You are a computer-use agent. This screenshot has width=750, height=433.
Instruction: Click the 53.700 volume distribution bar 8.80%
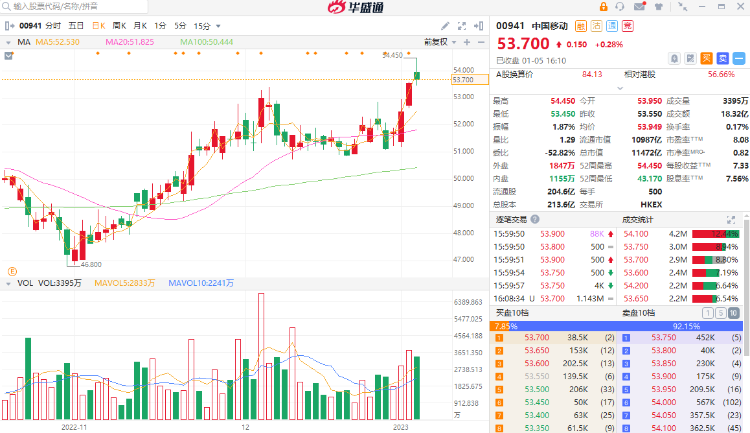[x=715, y=260]
